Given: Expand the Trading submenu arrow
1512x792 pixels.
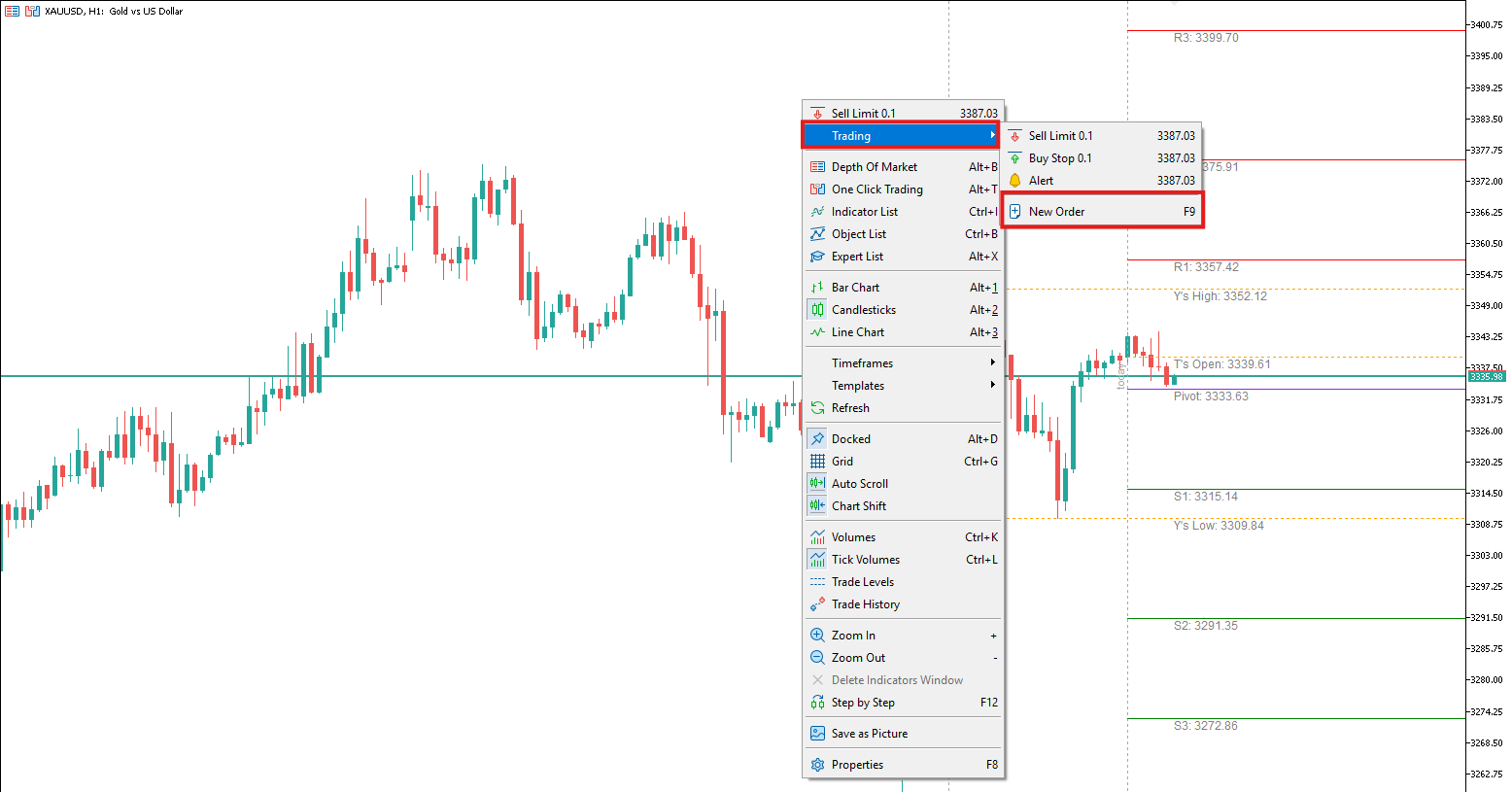Looking at the screenshot, I should pyautogui.click(x=992, y=136).
